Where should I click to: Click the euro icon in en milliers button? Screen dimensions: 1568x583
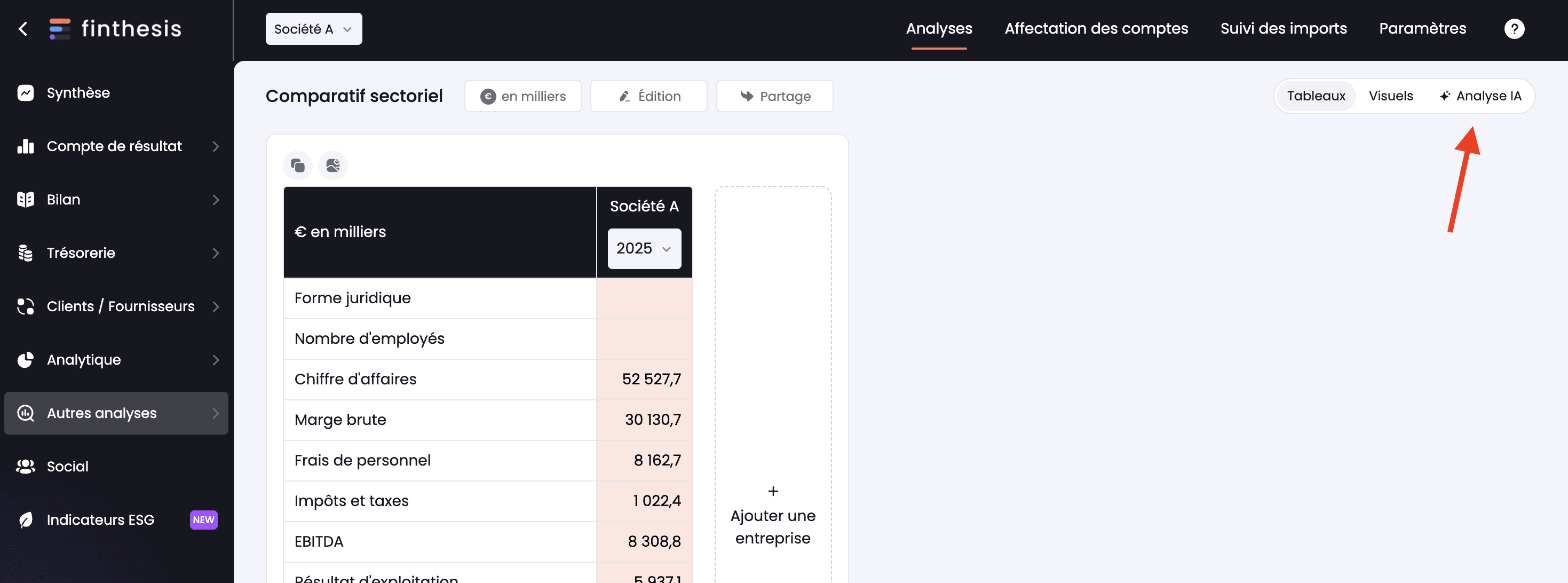488,96
